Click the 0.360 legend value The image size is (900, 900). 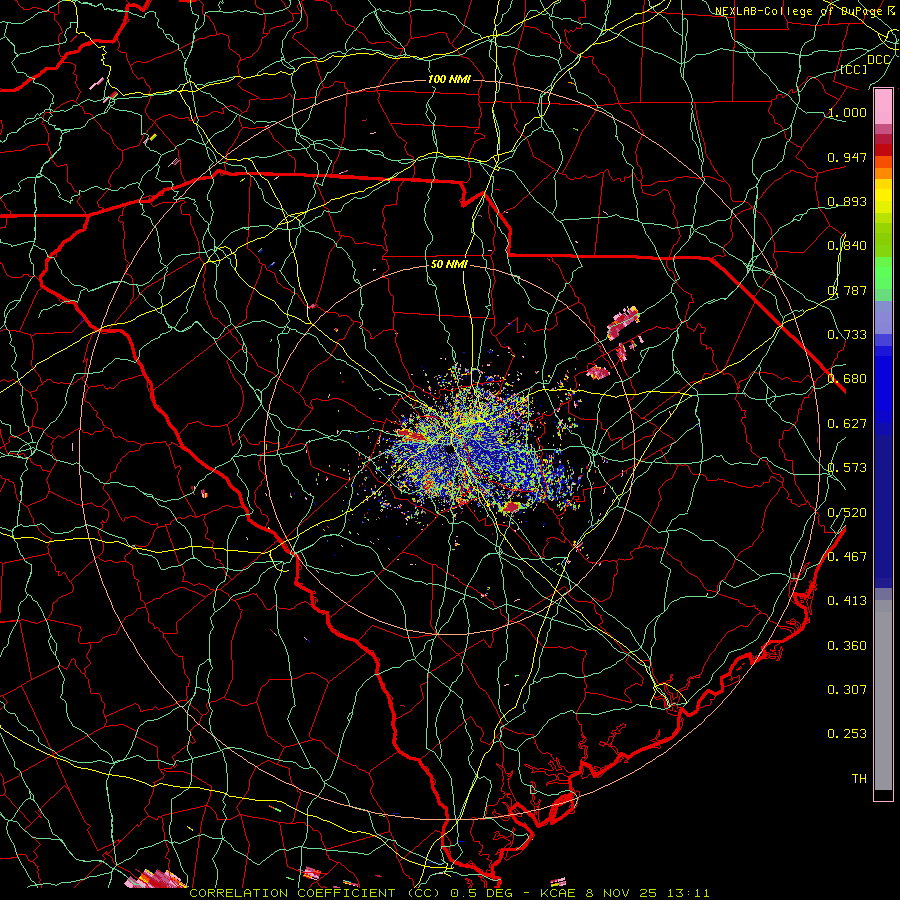[x=847, y=646]
